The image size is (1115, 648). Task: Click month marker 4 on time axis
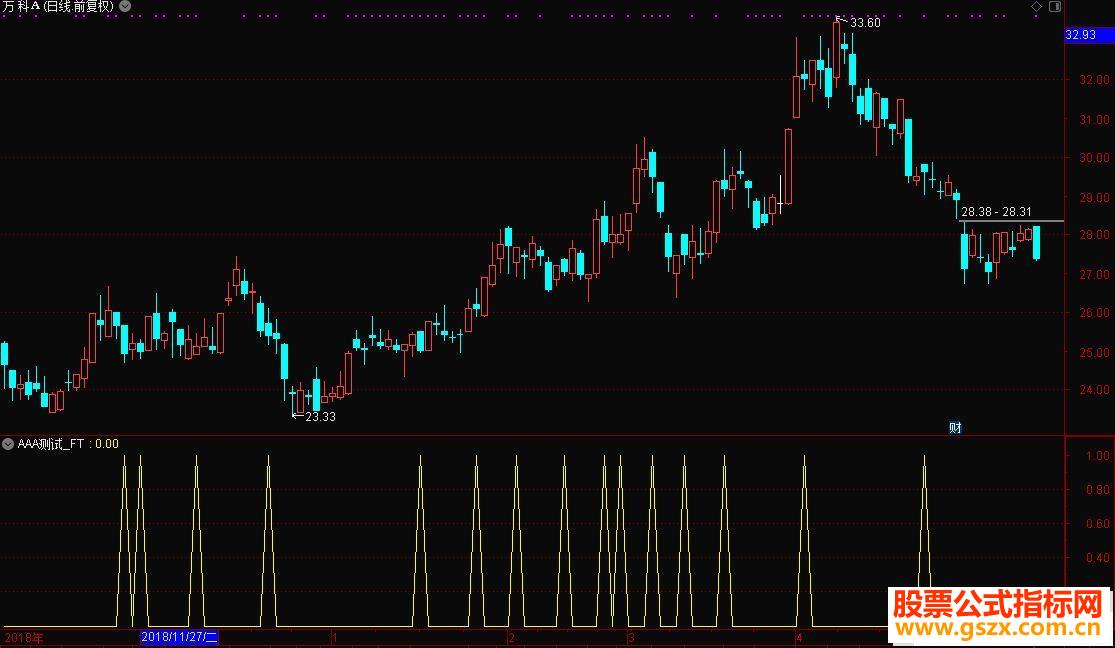coord(799,637)
